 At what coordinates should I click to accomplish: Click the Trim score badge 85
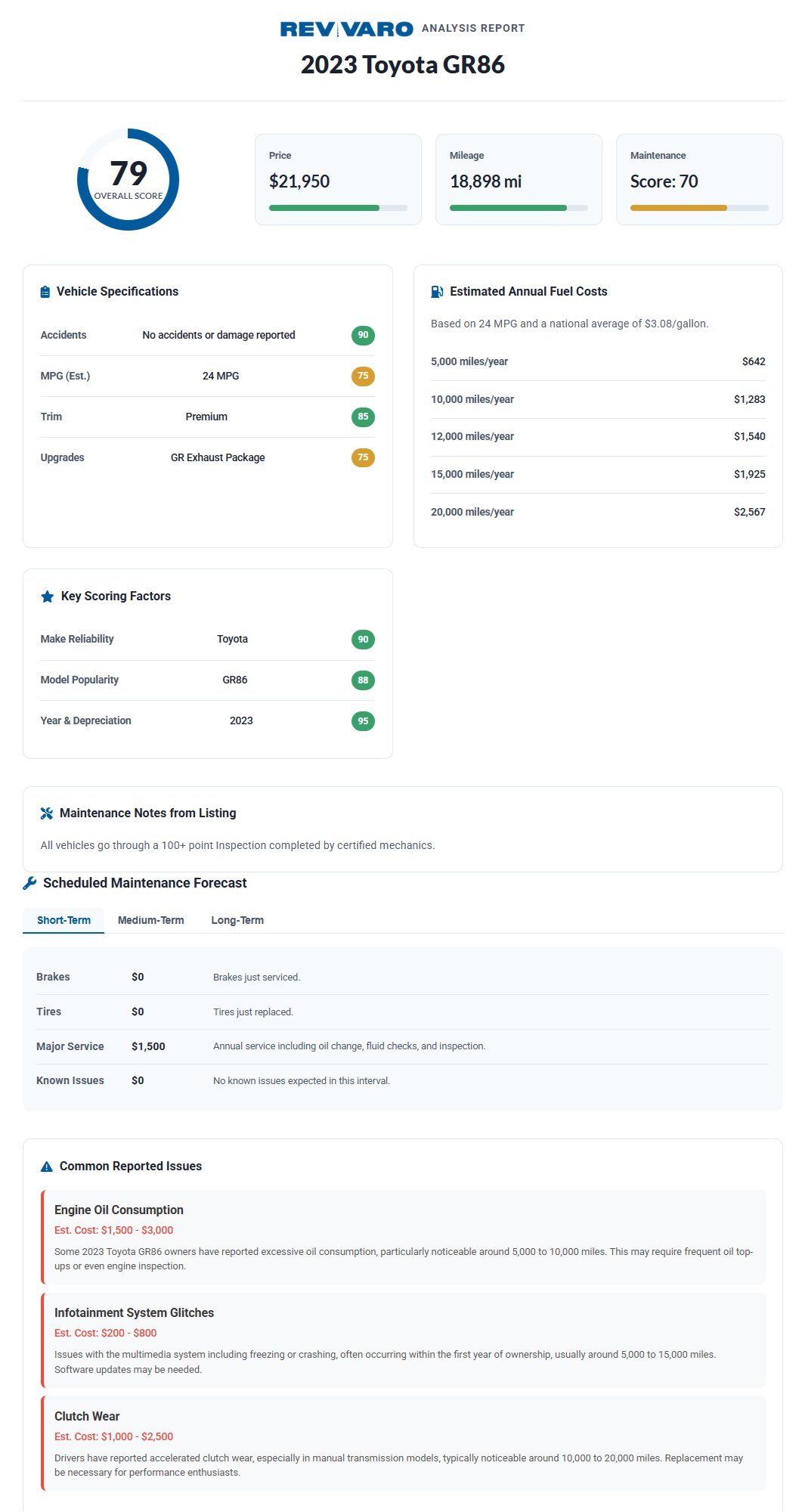pyautogui.click(x=363, y=417)
